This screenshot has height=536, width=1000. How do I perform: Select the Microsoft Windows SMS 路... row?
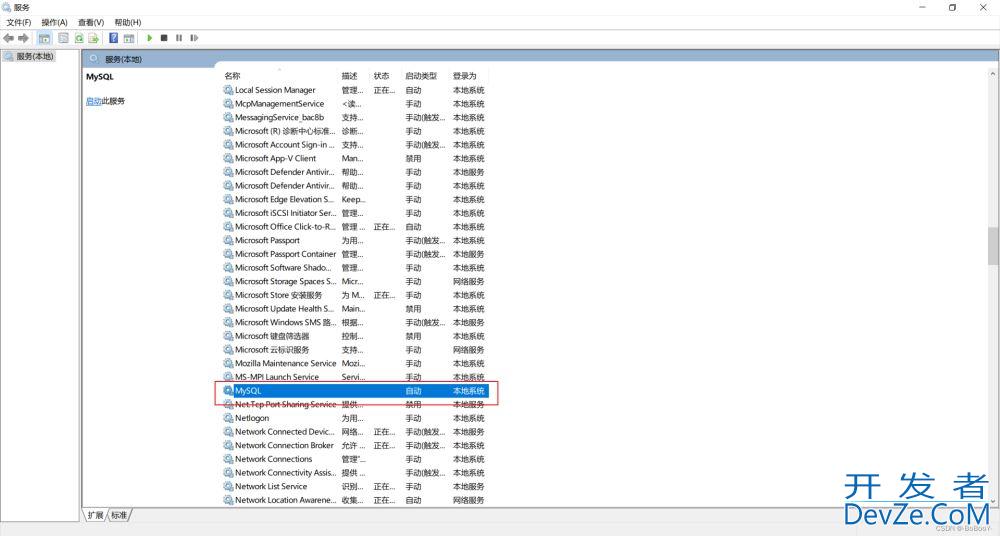(355, 322)
